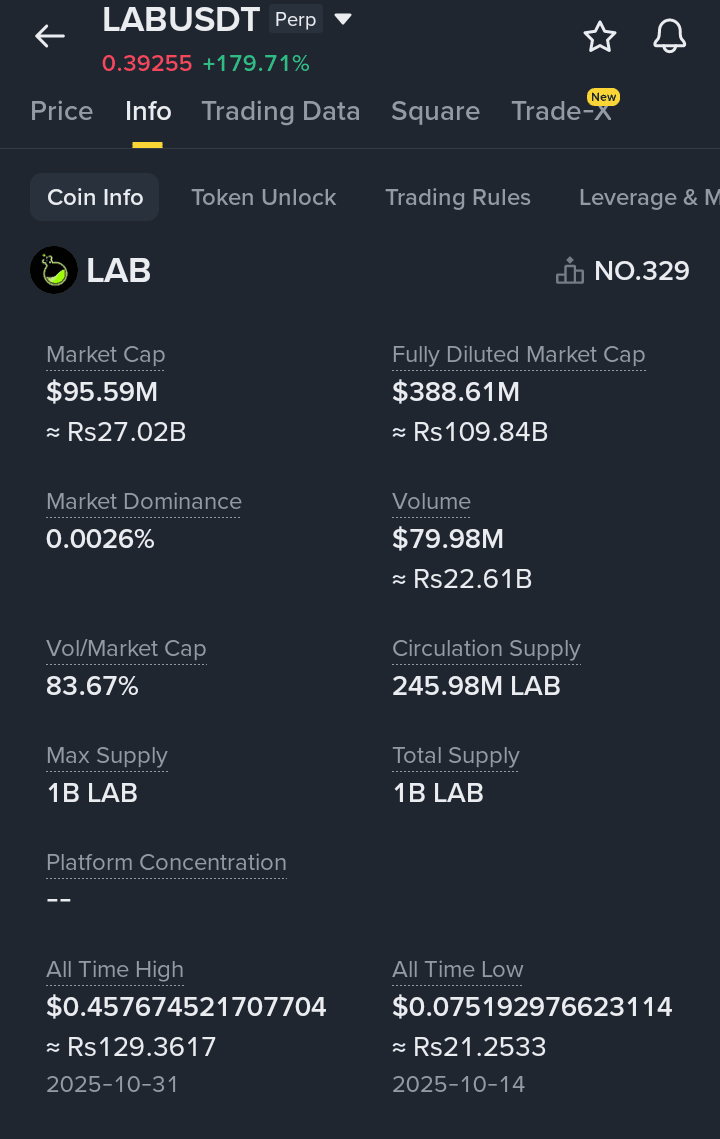The width and height of the screenshot is (720, 1139).
Task: Open the NO.329 ranking icon
Action: tap(569, 271)
